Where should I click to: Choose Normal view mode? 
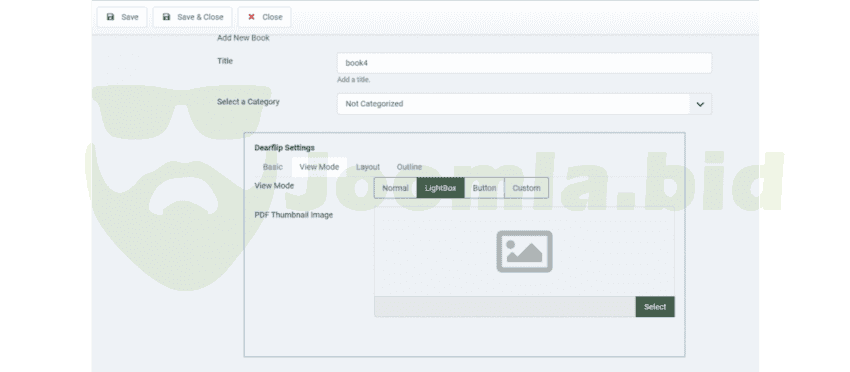395,188
